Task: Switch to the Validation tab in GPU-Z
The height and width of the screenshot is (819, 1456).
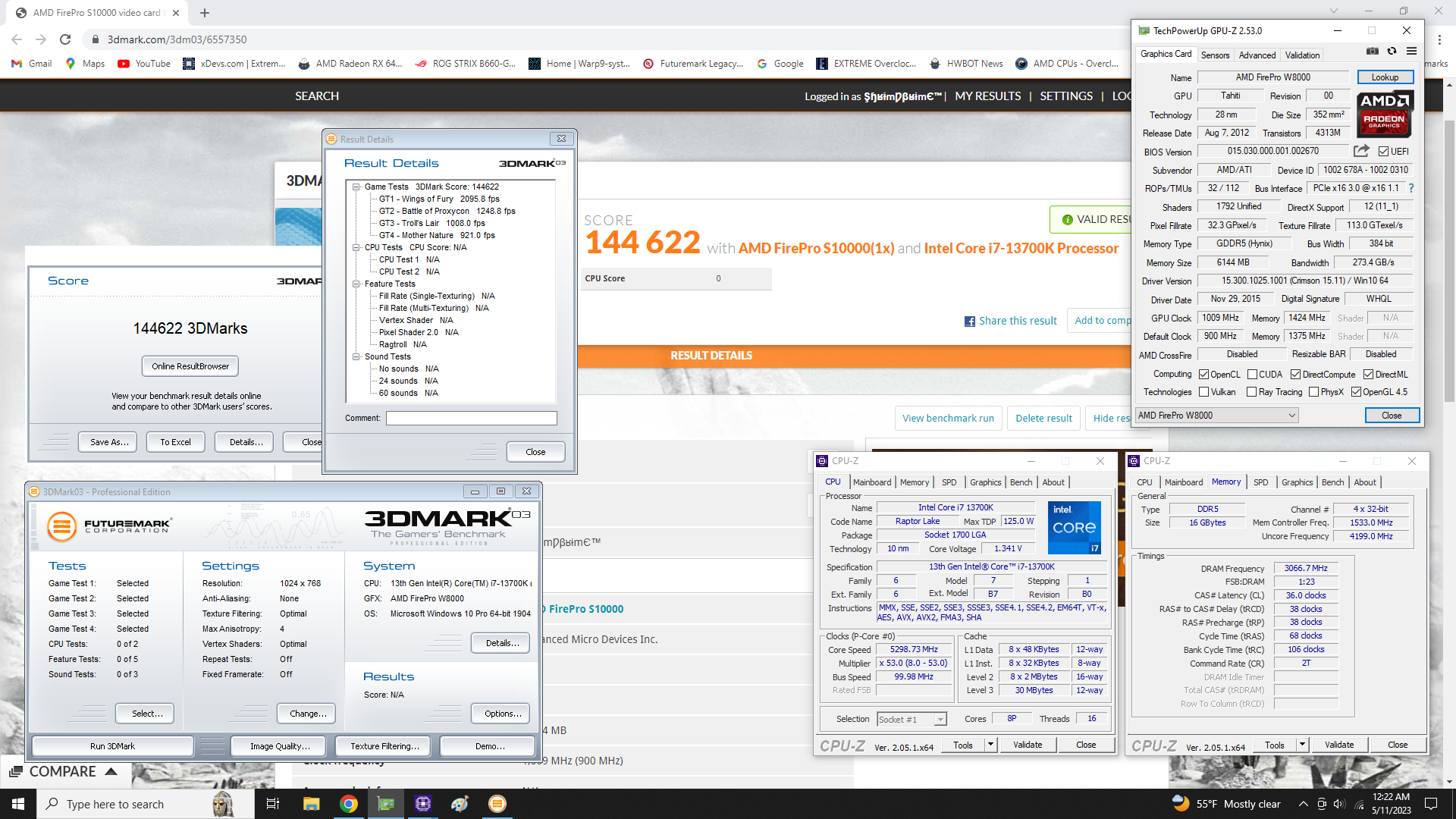Action: (x=1302, y=55)
